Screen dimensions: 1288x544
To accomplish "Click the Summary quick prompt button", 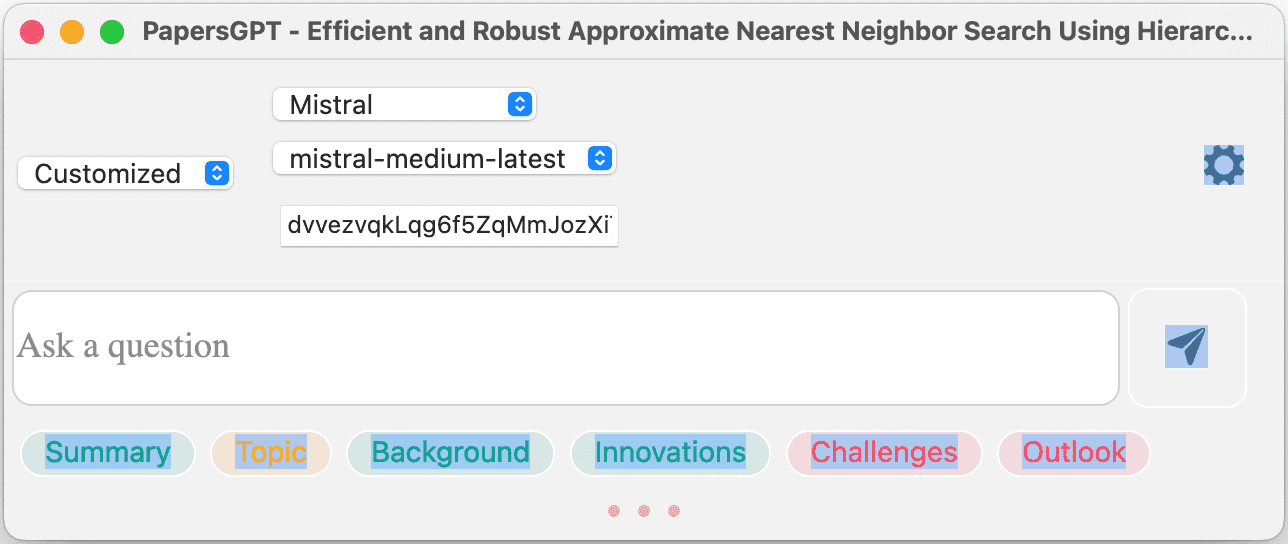I will click(x=108, y=453).
